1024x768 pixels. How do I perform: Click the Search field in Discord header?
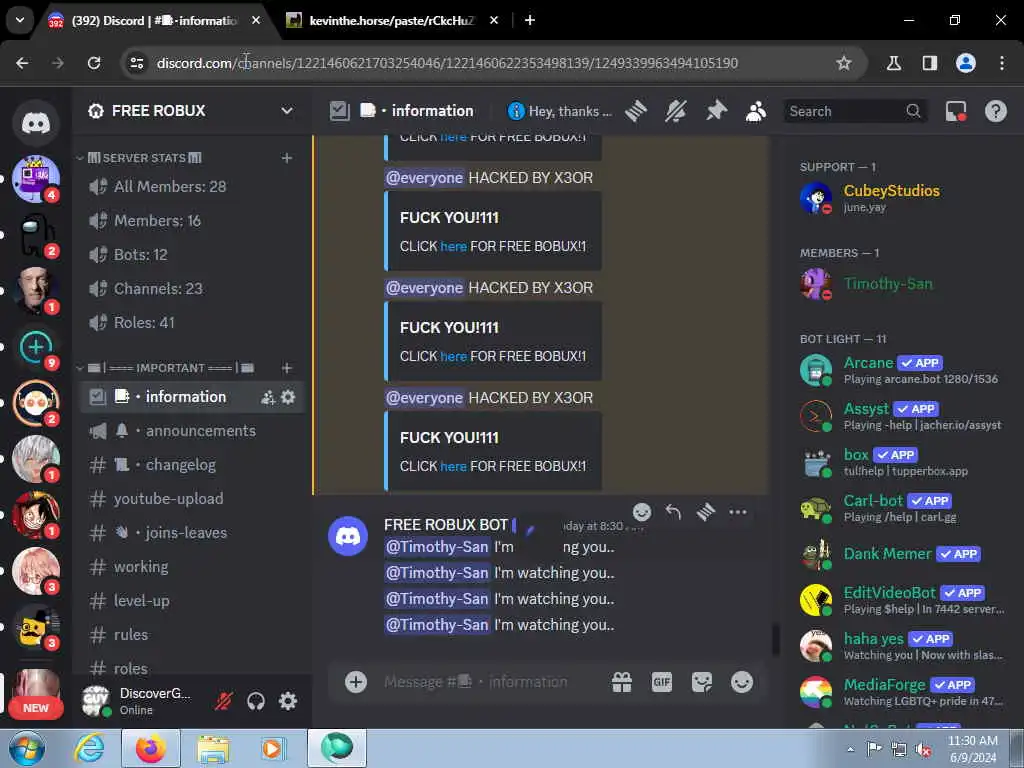[856, 111]
